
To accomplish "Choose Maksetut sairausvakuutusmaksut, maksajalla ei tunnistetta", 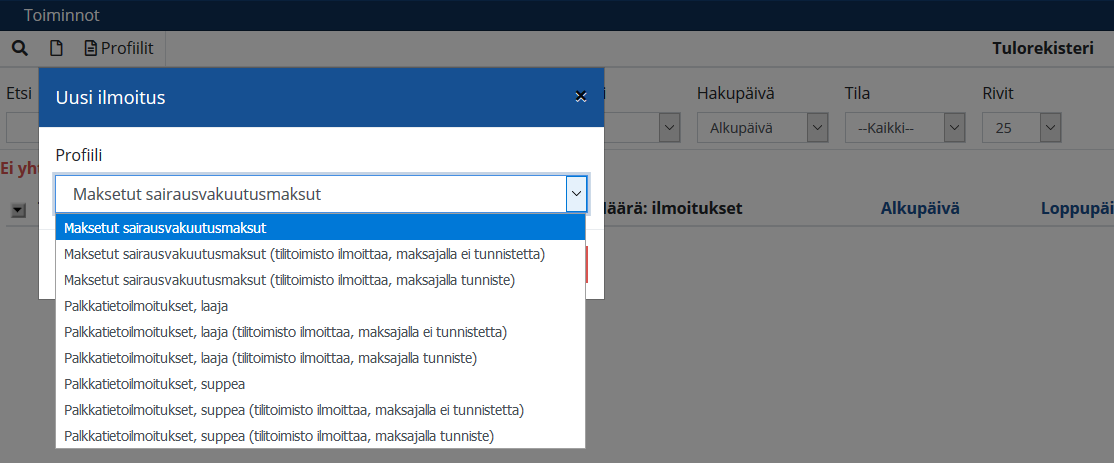I will [x=304, y=254].
